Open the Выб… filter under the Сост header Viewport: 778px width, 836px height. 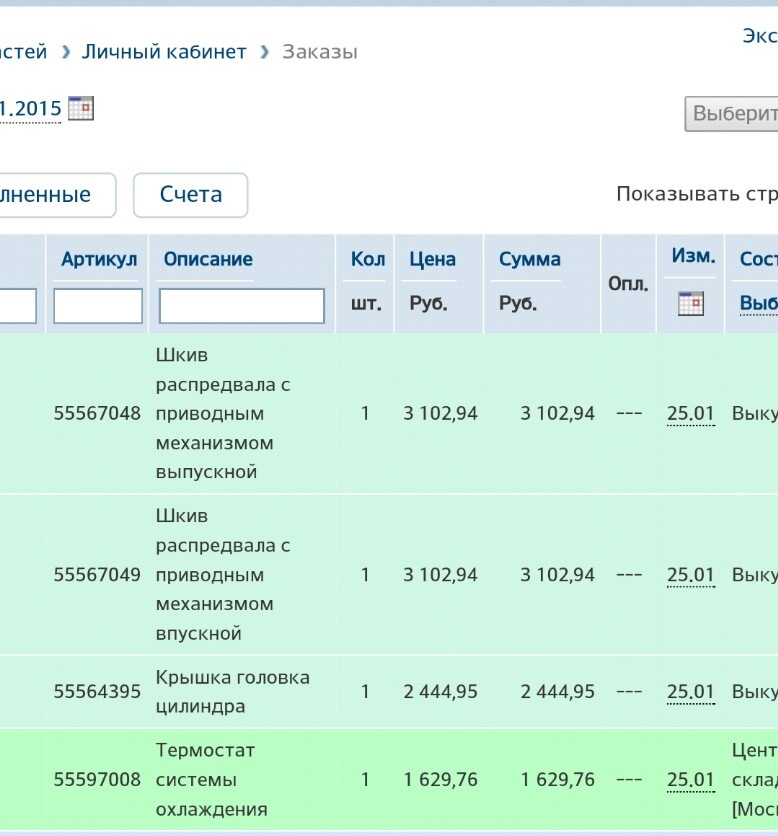point(759,303)
